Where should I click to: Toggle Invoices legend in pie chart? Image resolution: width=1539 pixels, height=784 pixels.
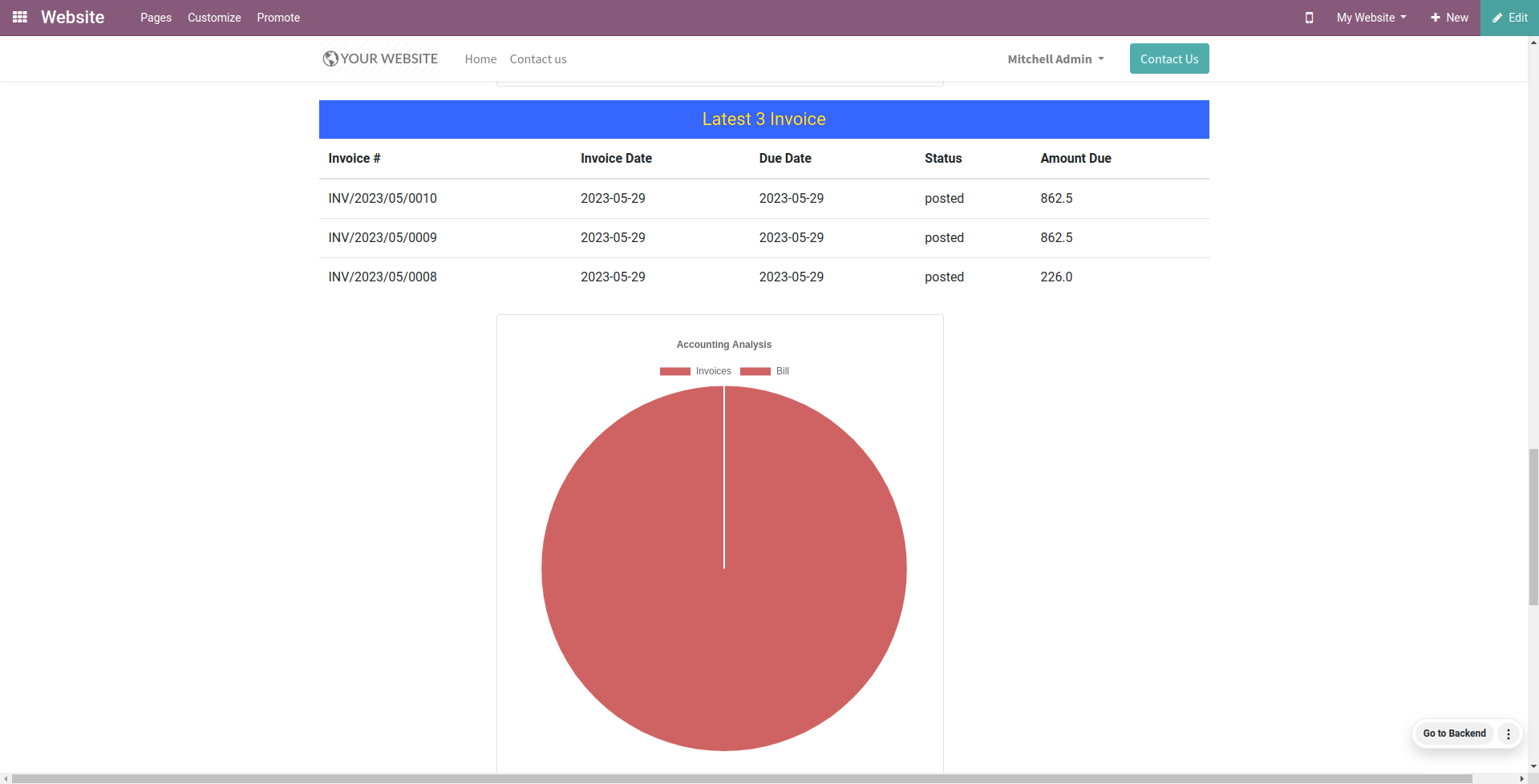[695, 371]
